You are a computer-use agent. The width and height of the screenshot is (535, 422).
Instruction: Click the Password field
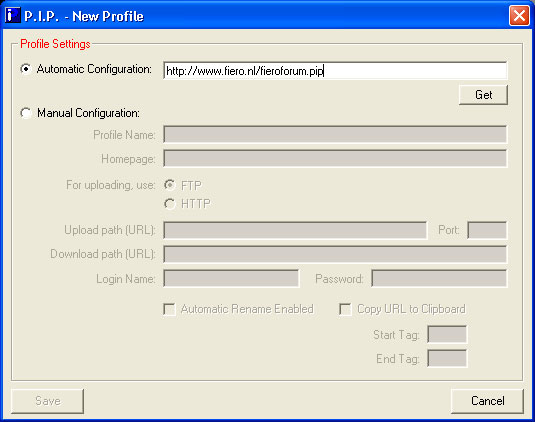(439, 278)
